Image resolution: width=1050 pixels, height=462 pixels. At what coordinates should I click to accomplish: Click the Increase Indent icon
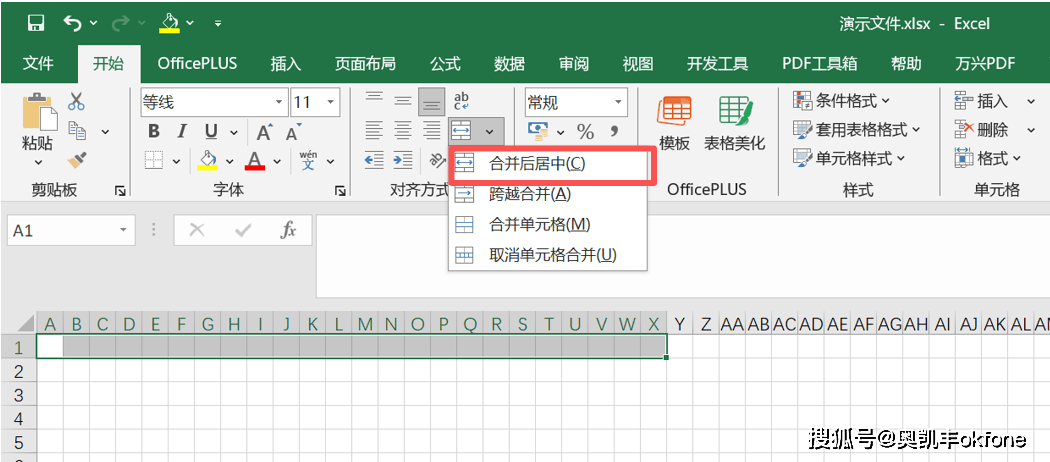click(403, 160)
